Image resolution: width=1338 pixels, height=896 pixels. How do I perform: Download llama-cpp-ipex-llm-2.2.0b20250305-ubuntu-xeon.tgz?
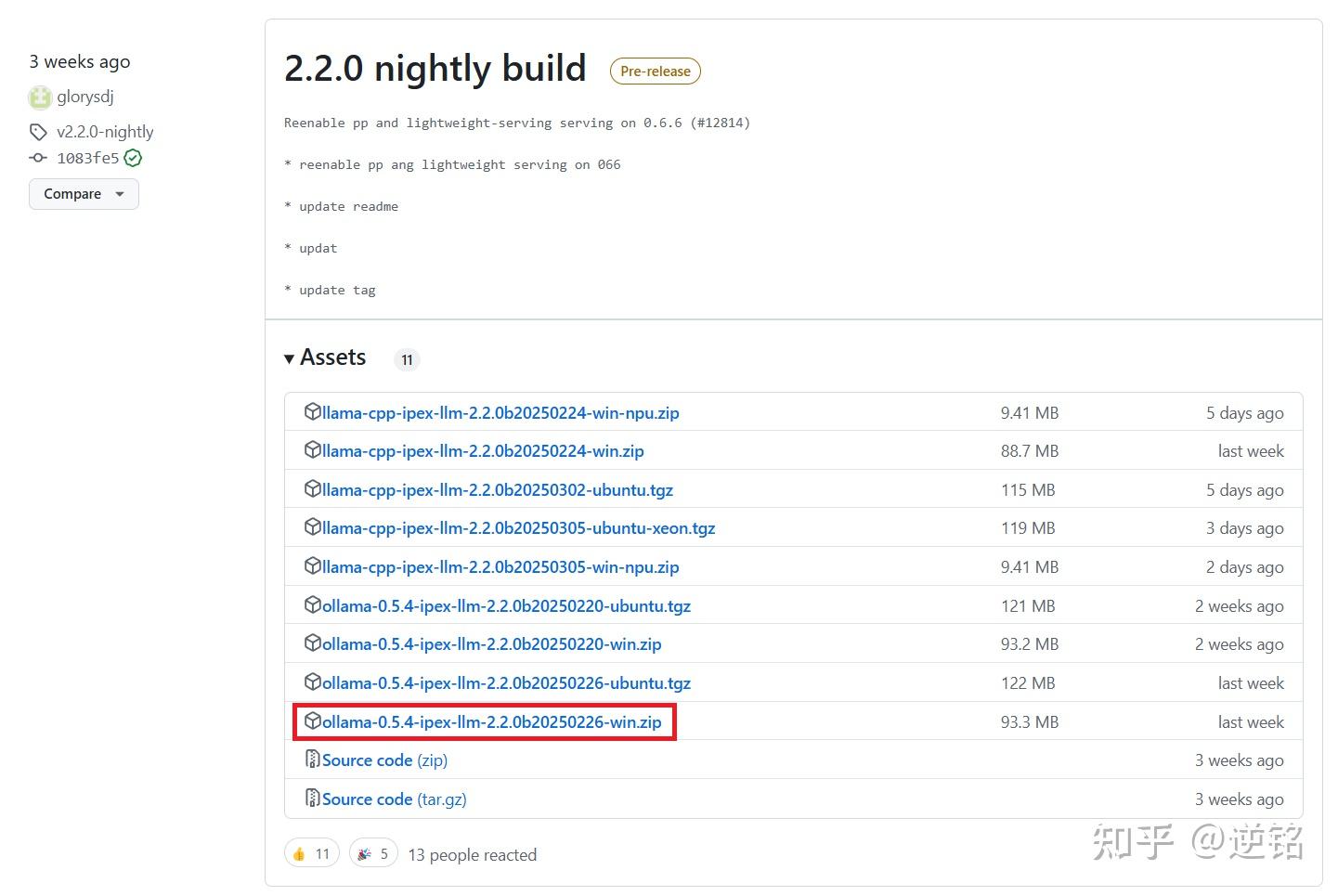[519, 528]
